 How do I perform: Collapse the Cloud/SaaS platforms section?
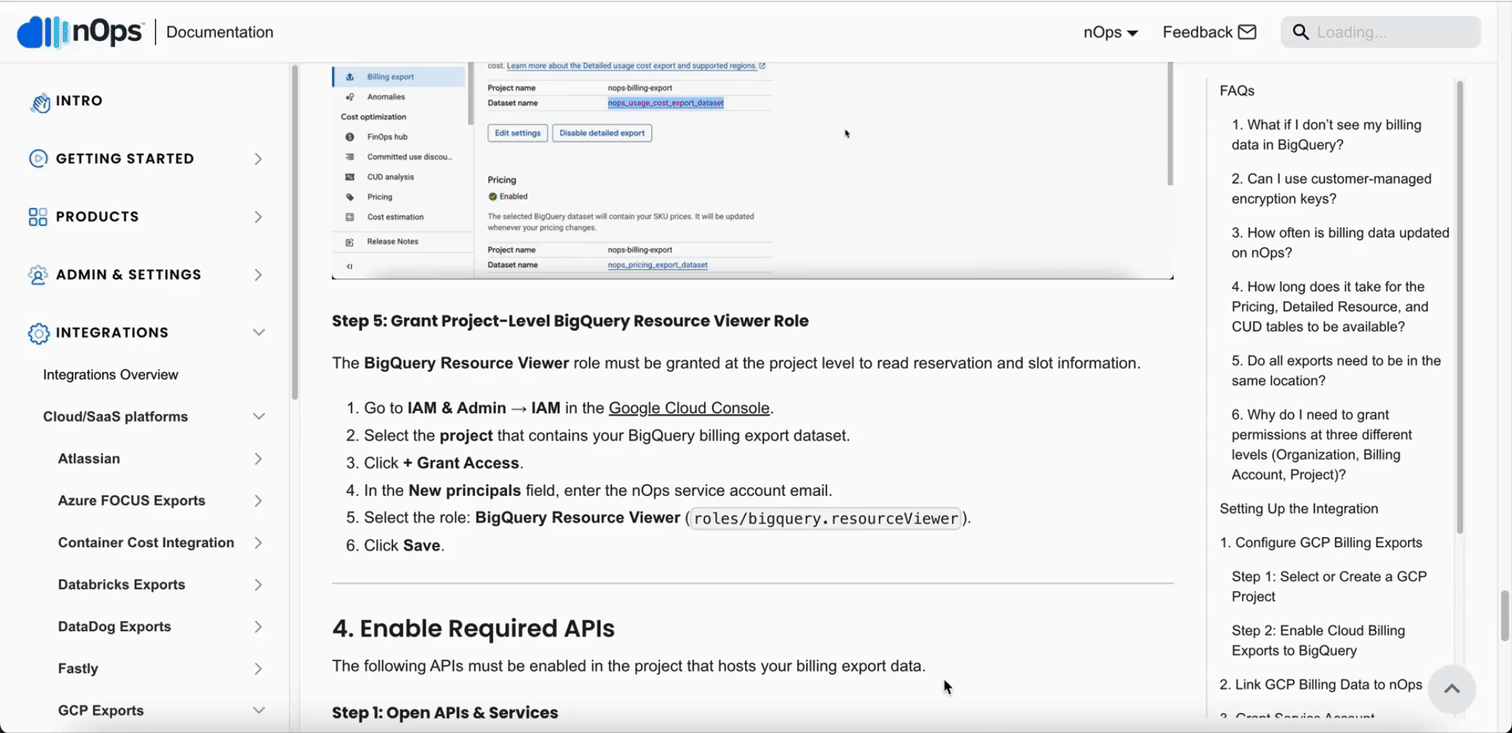[258, 416]
